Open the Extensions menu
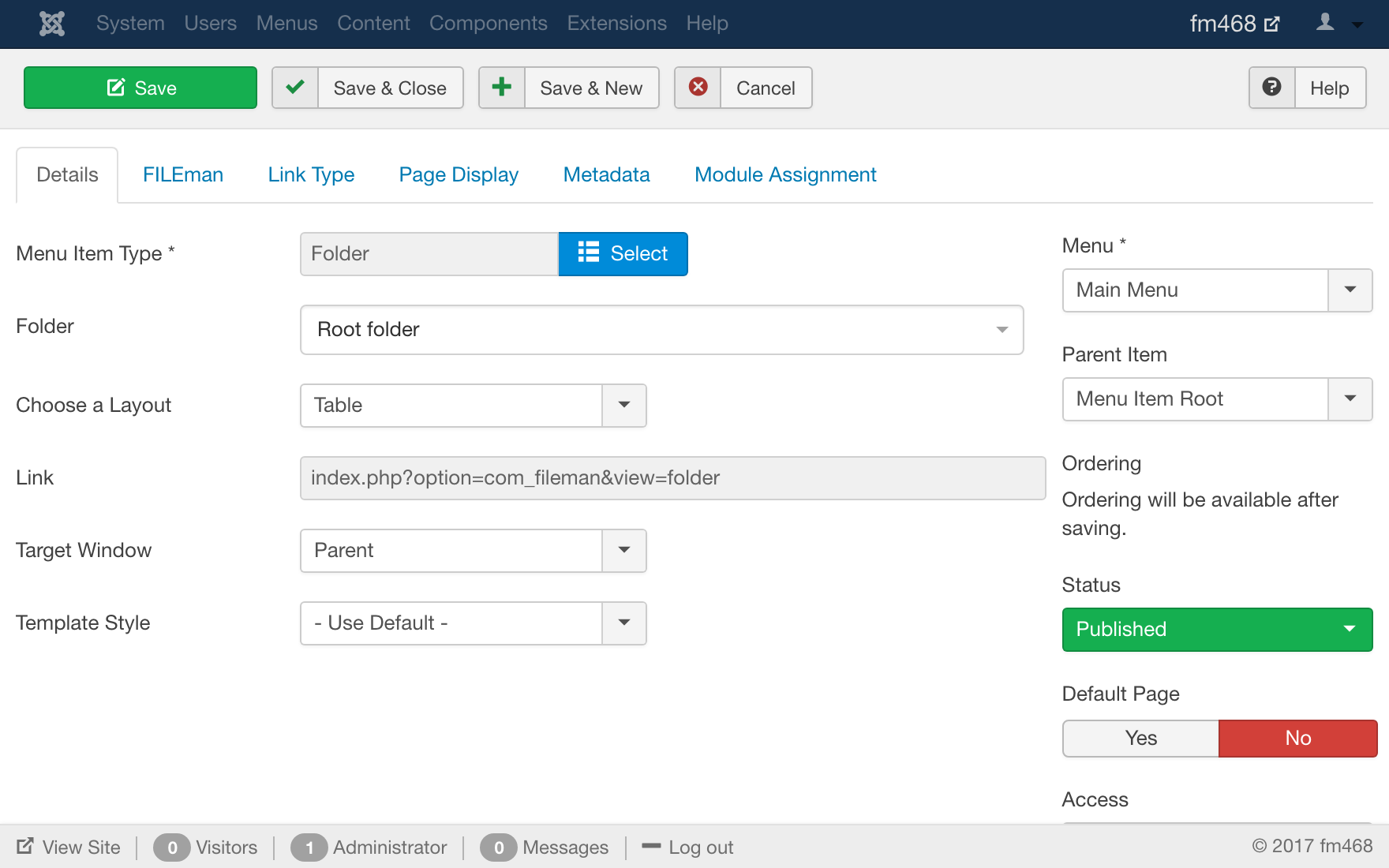This screenshot has width=1389, height=868. pyautogui.click(x=616, y=24)
